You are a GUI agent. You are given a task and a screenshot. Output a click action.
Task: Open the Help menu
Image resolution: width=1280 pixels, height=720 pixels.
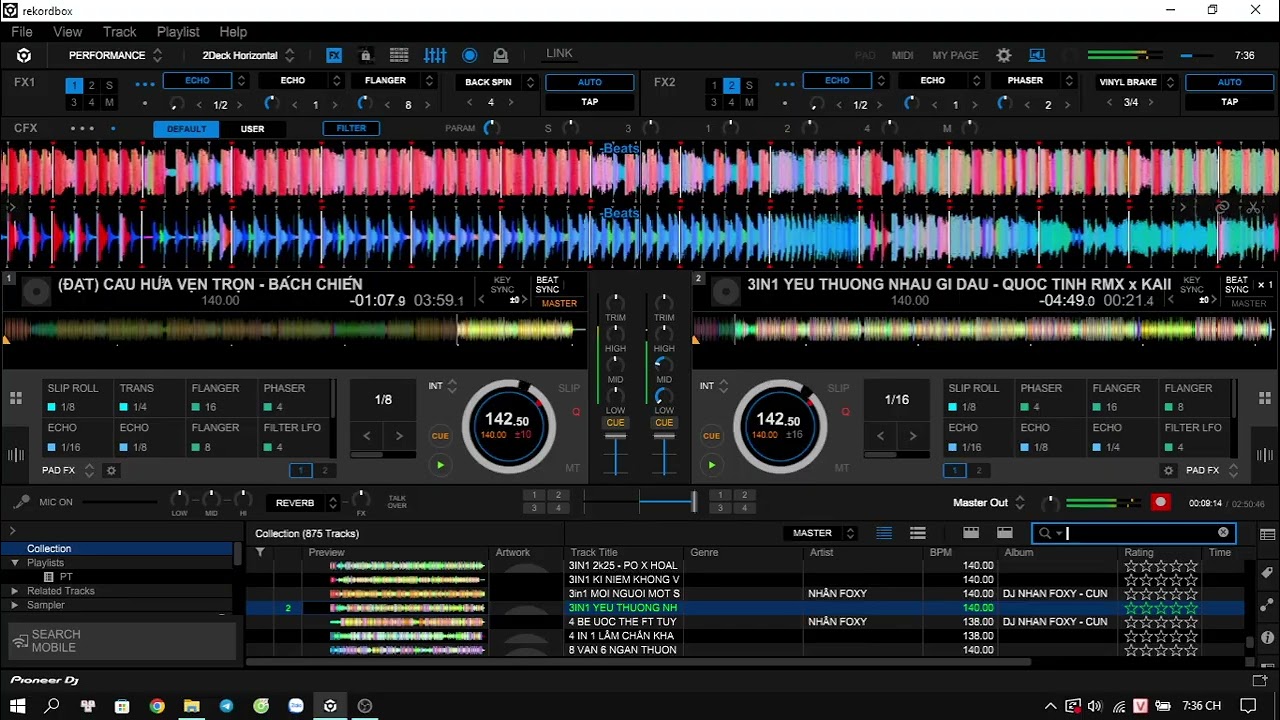click(233, 32)
